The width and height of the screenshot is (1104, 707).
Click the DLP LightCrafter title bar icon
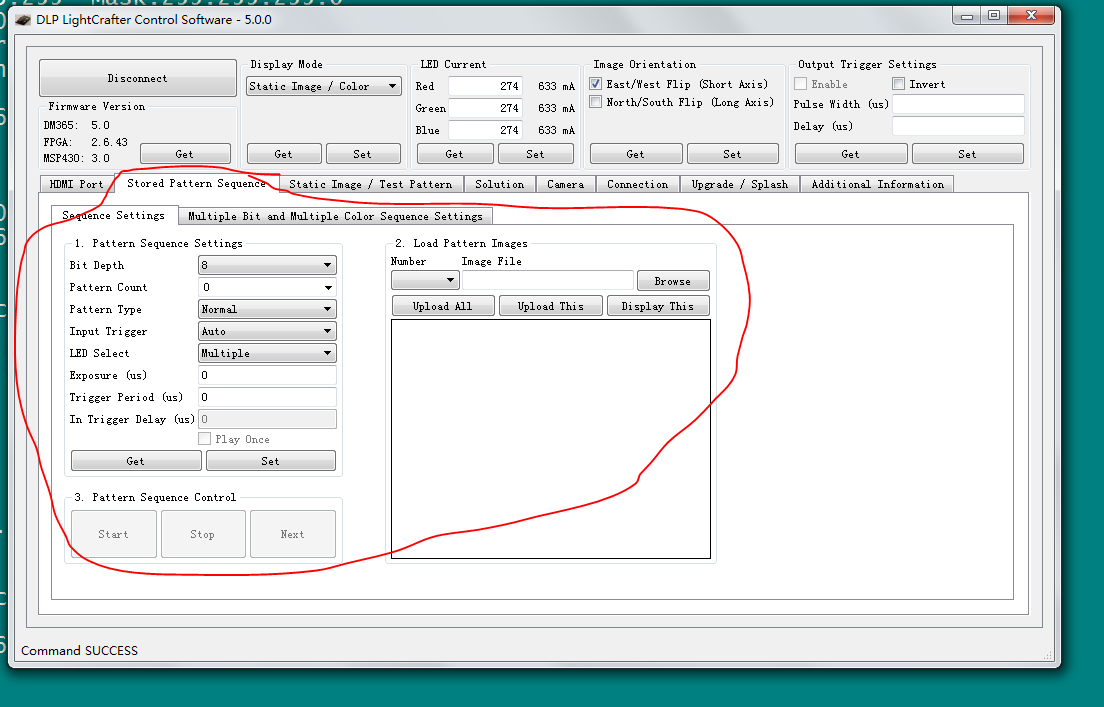(23, 20)
